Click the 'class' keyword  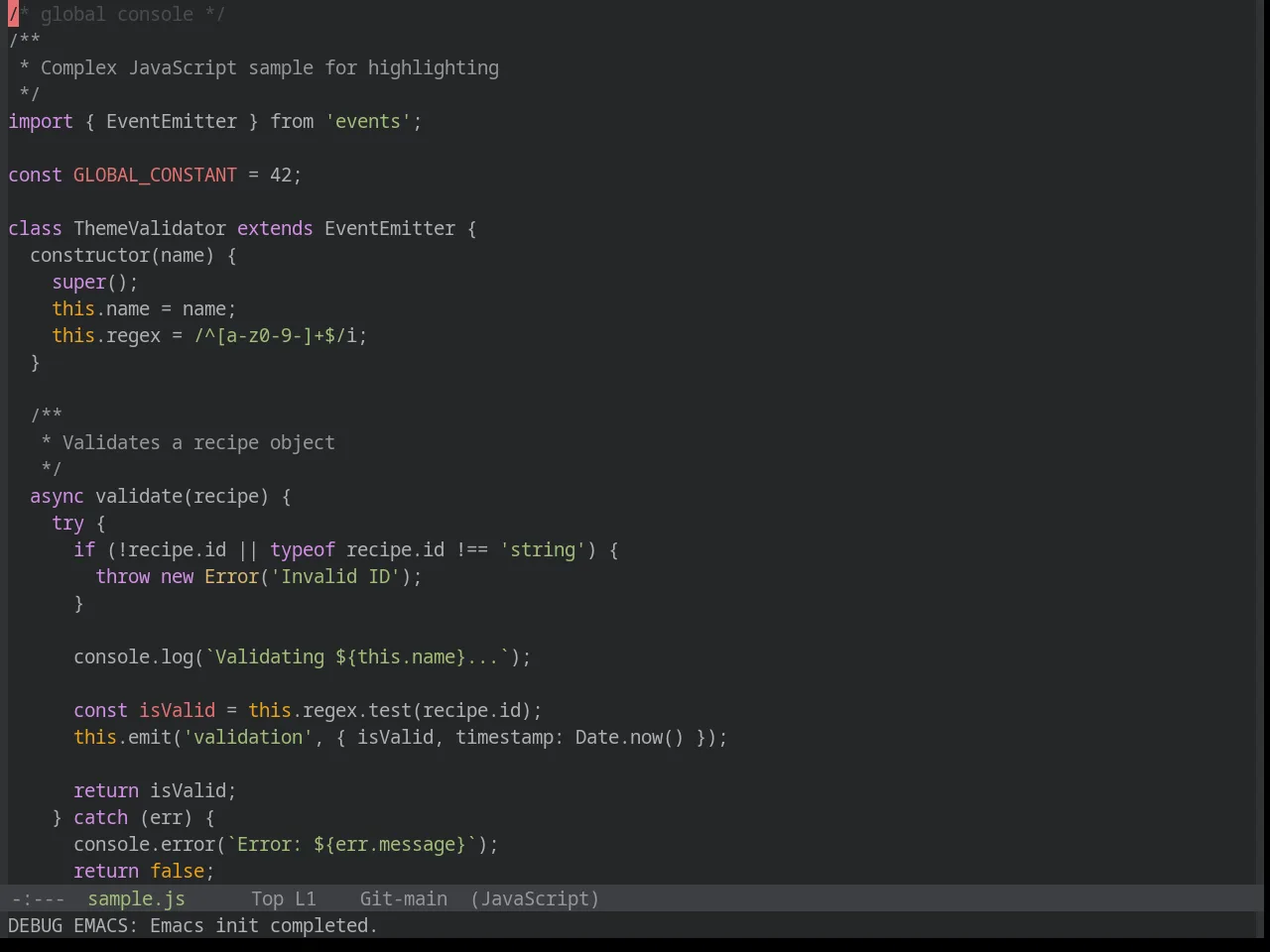35,228
